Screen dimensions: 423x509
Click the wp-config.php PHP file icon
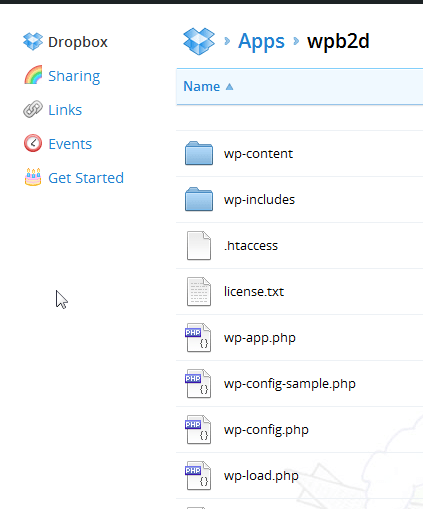pos(198,430)
